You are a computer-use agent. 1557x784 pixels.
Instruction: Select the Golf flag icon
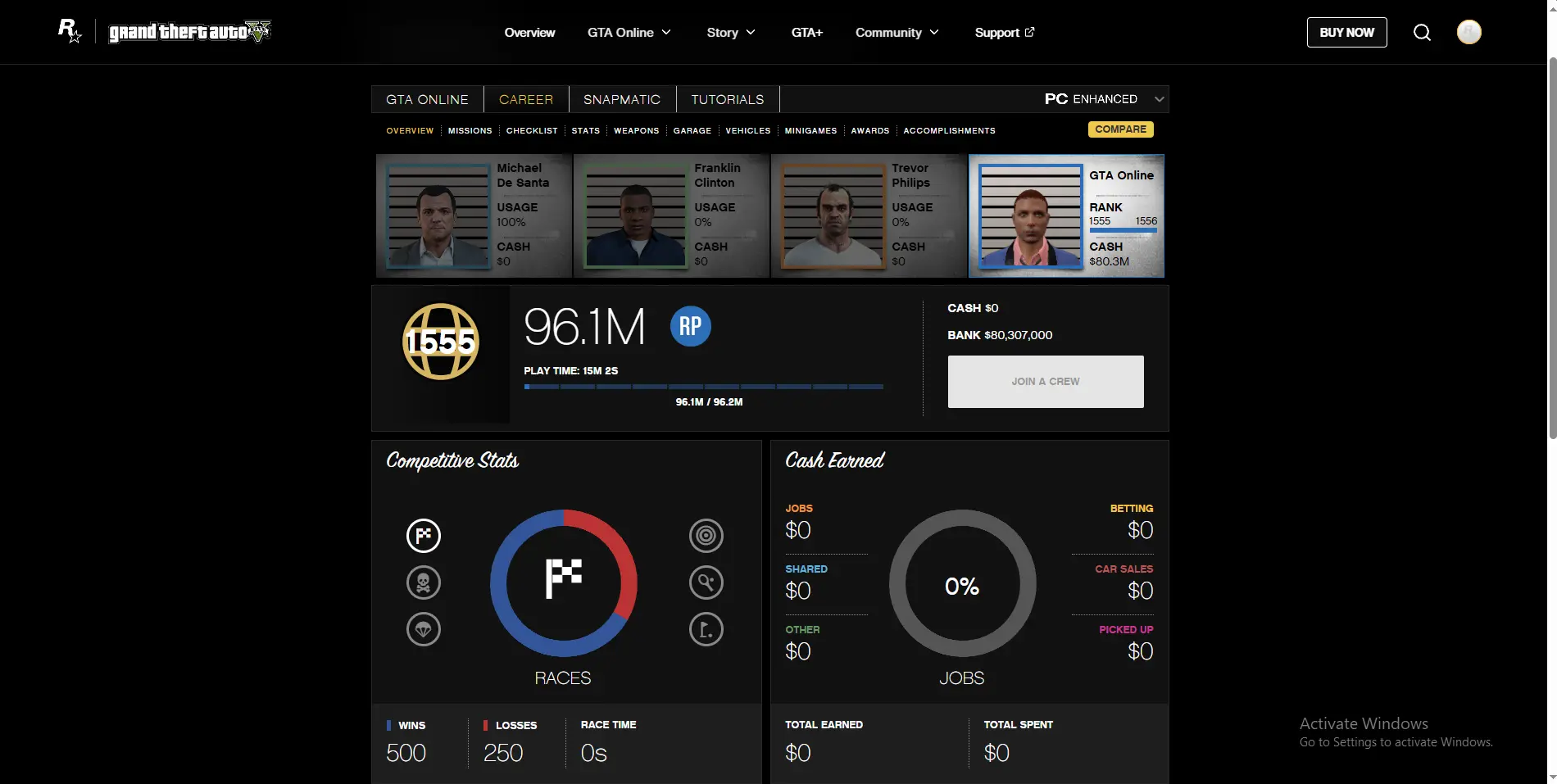[x=706, y=629]
